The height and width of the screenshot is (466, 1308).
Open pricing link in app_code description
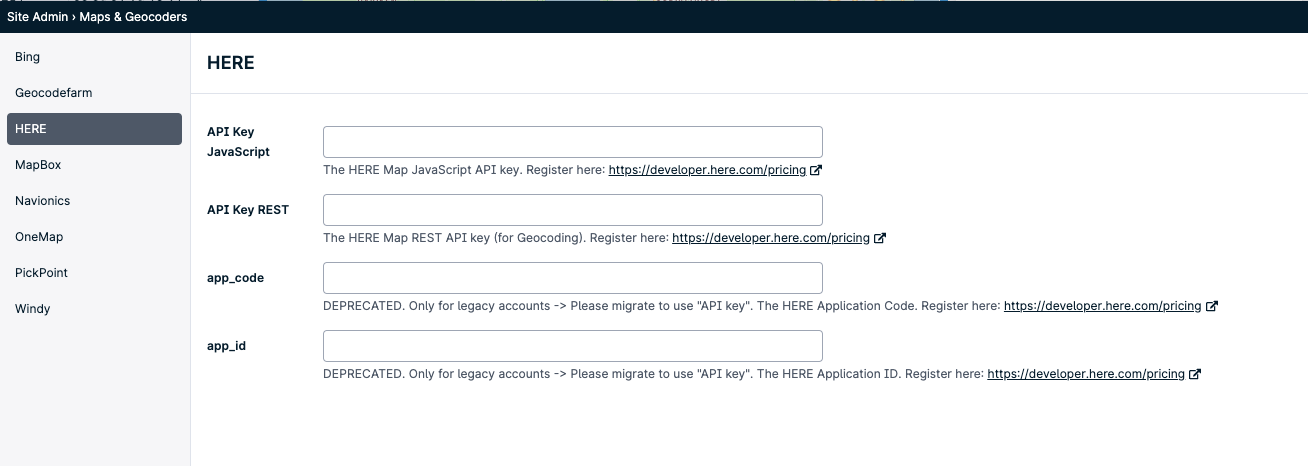[x=1102, y=306]
